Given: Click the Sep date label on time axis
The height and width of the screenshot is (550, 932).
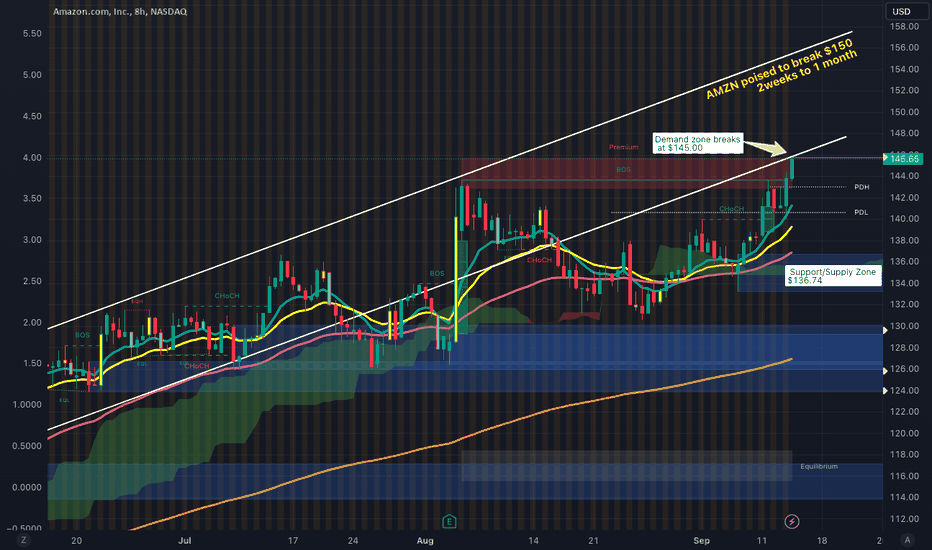Looking at the screenshot, I should pyautogui.click(x=701, y=540).
